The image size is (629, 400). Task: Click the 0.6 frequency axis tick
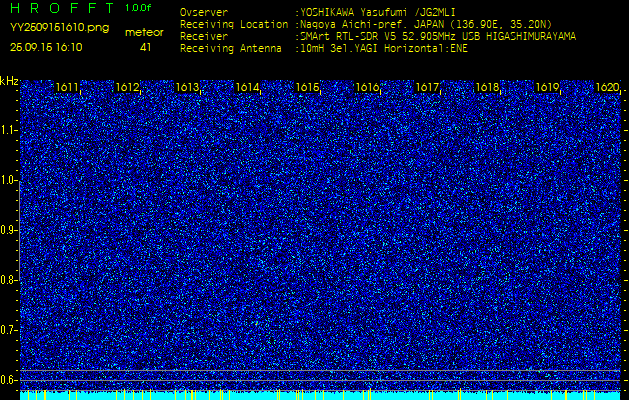pyautogui.click(x=9, y=379)
